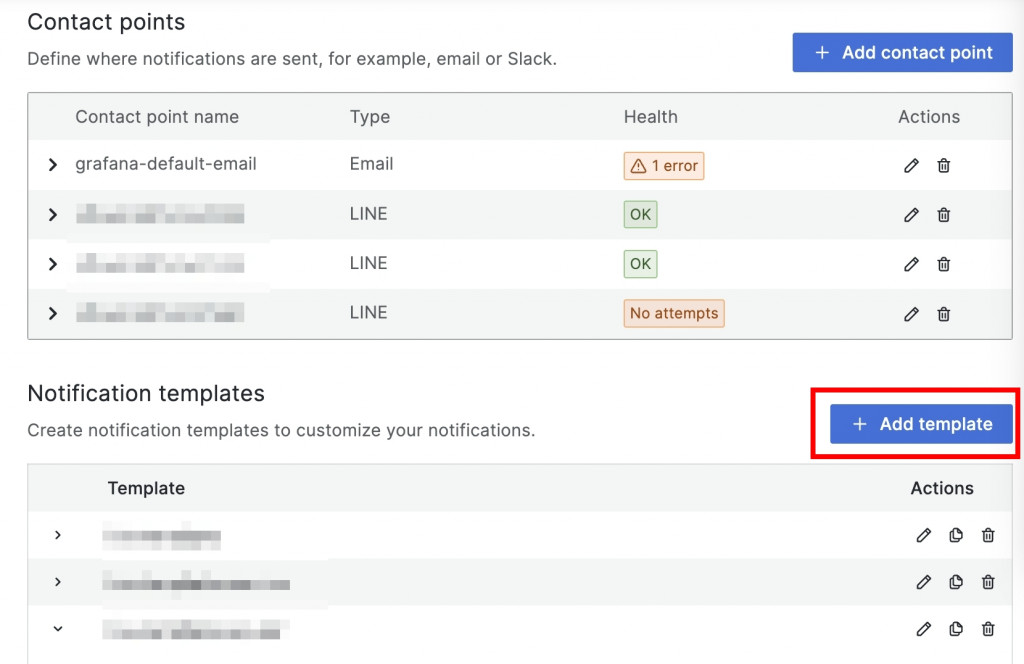Expand the second notification template row
The width and height of the screenshot is (1024, 664).
point(58,582)
